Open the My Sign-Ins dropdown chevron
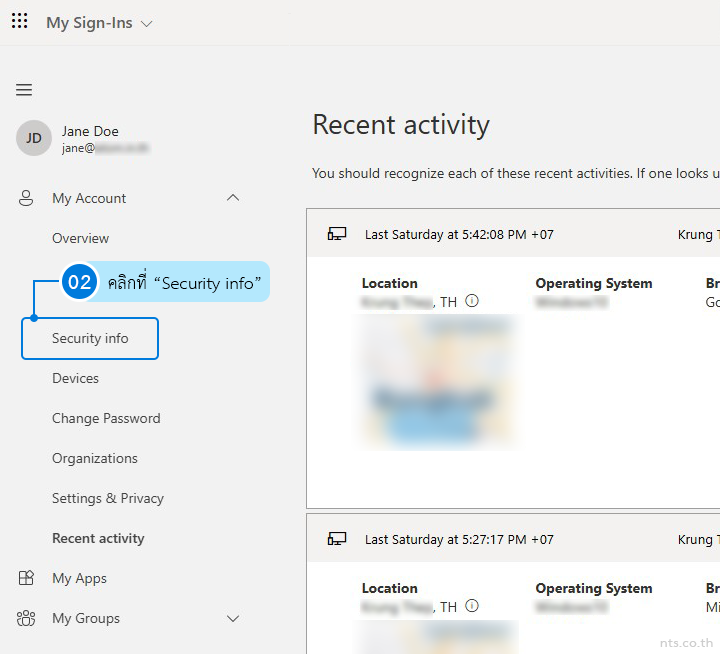Image resolution: width=720 pixels, height=654 pixels. pos(146,24)
